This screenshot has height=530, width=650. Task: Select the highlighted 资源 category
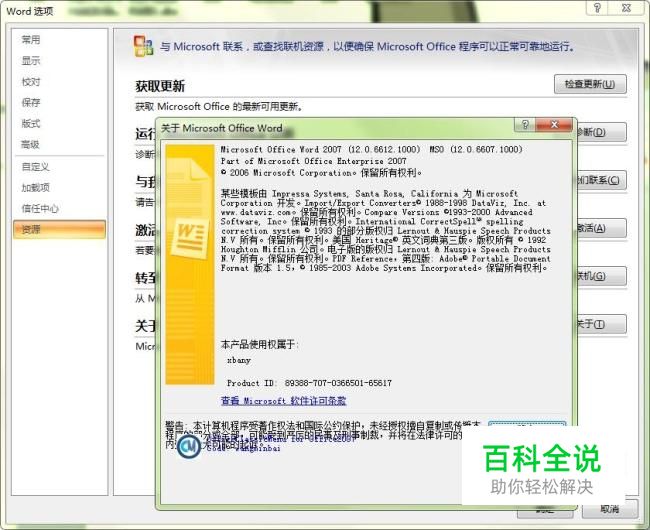[x=59, y=229]
